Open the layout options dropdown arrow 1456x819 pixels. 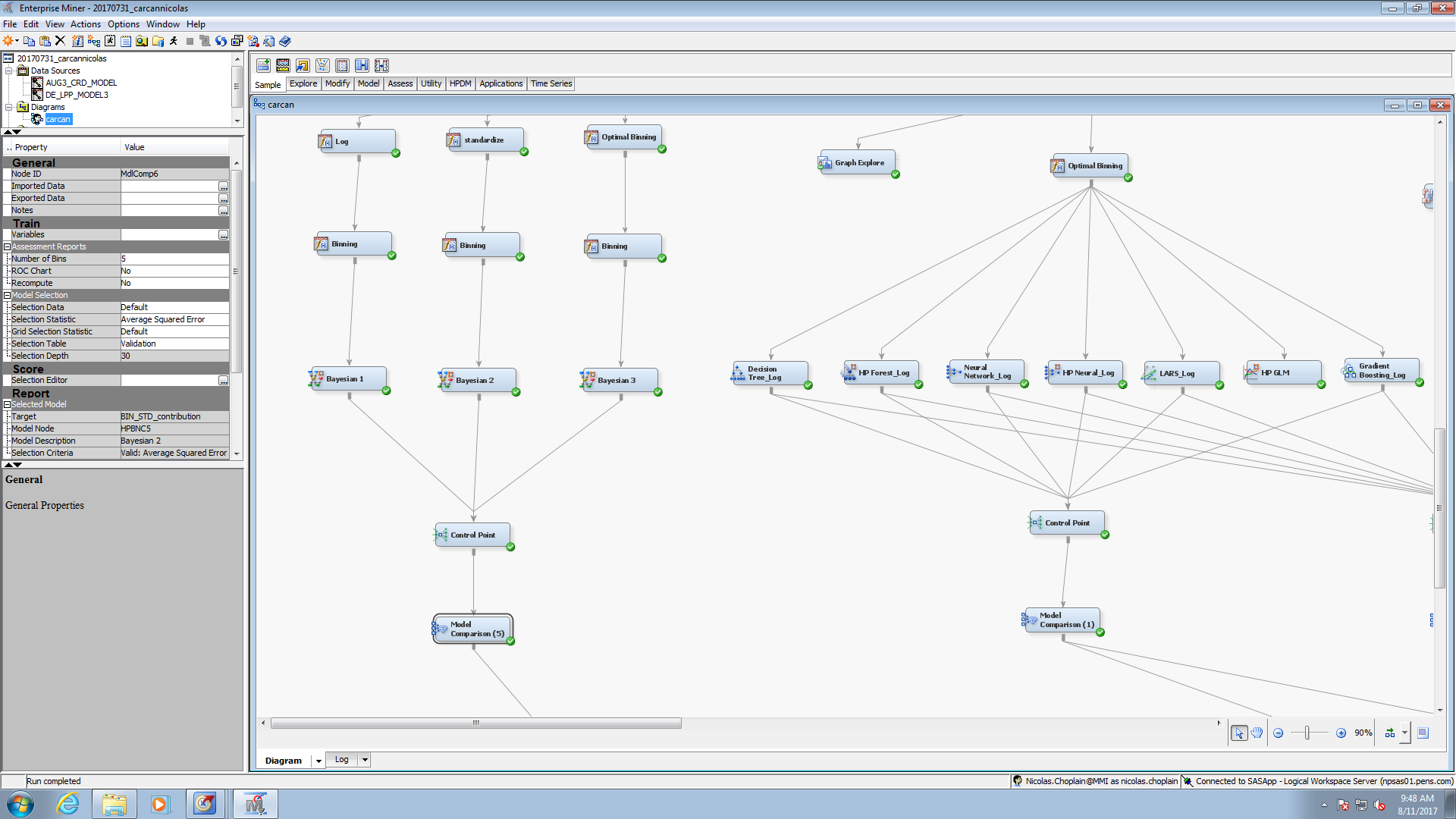click(x=1404, y=733)
